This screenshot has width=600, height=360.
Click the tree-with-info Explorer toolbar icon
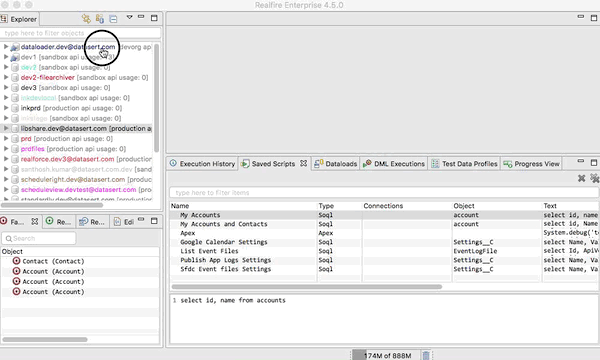pyautogui.click(x=100, y=18)
